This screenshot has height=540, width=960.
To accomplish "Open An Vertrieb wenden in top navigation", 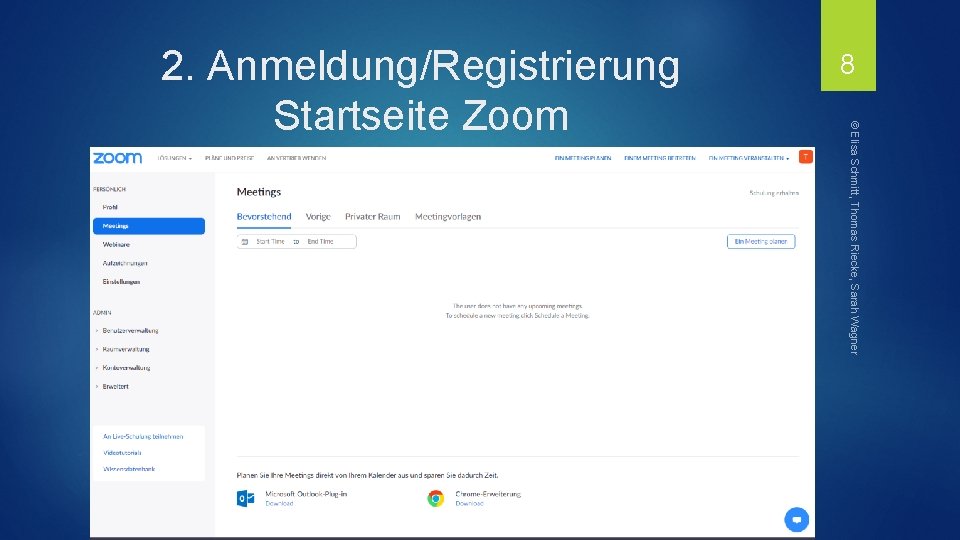I will (296, 158).
